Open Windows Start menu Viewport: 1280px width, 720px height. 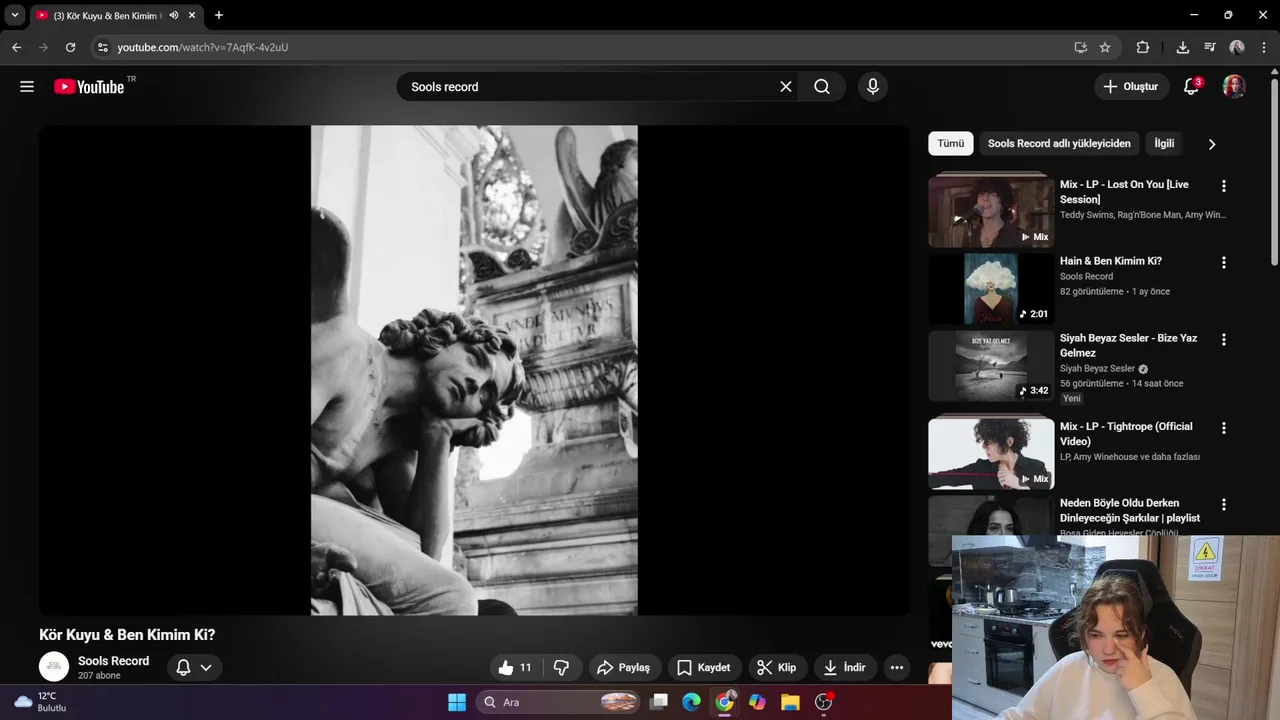point(457,702)
